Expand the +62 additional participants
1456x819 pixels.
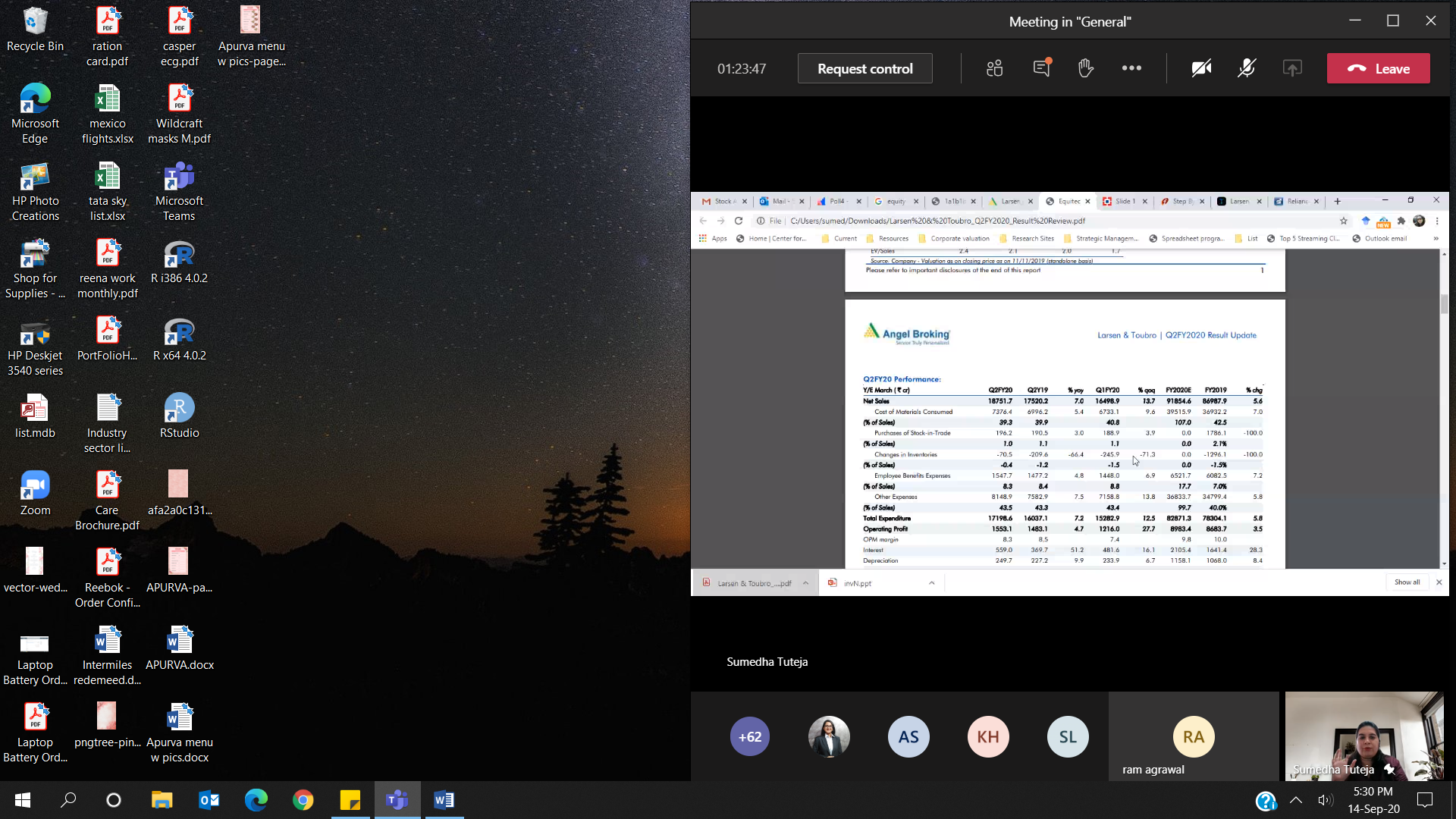point(749,736)
